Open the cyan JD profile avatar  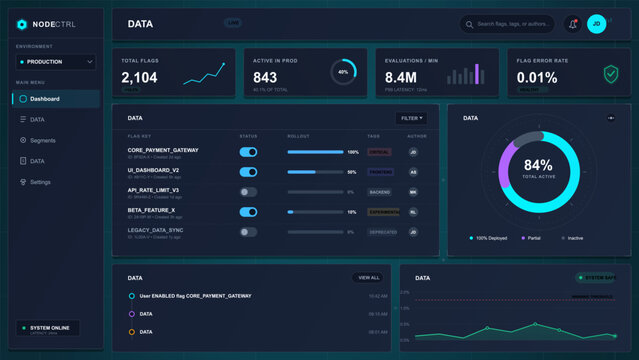(x=596, y=24)
